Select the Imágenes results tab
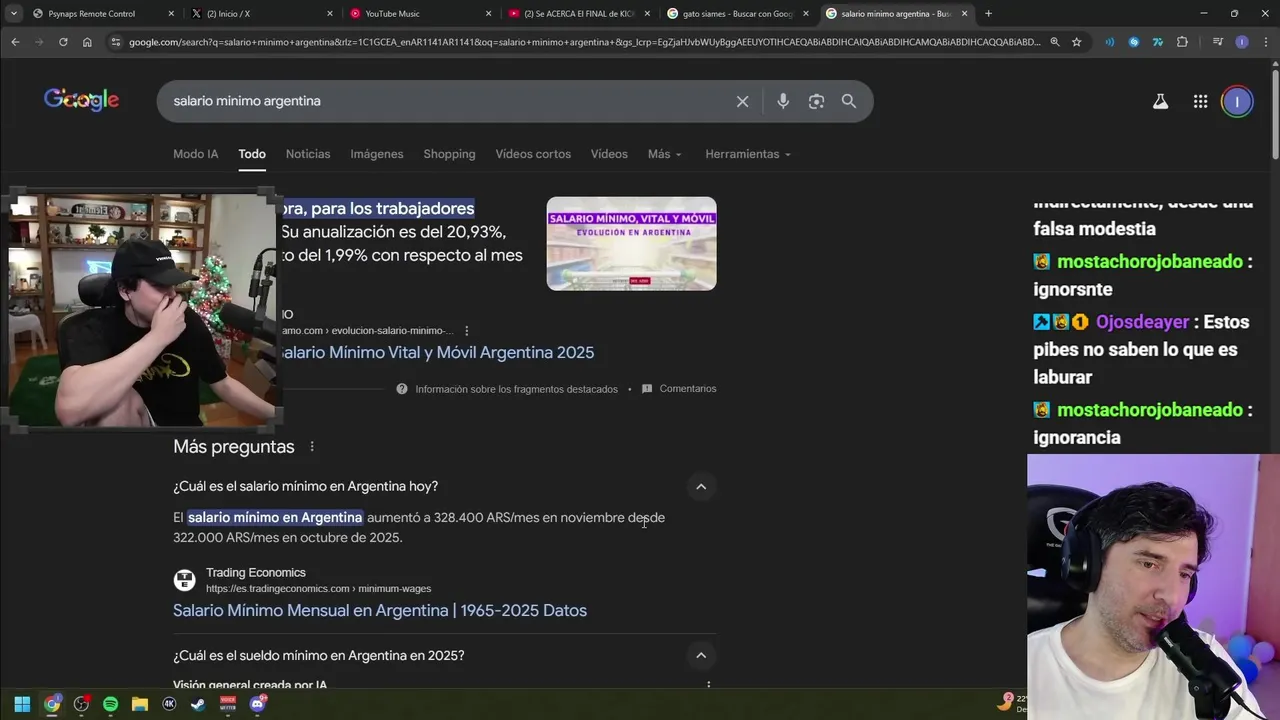The image size is (1280, 720). pyautogui.click(x=377, y=154)
